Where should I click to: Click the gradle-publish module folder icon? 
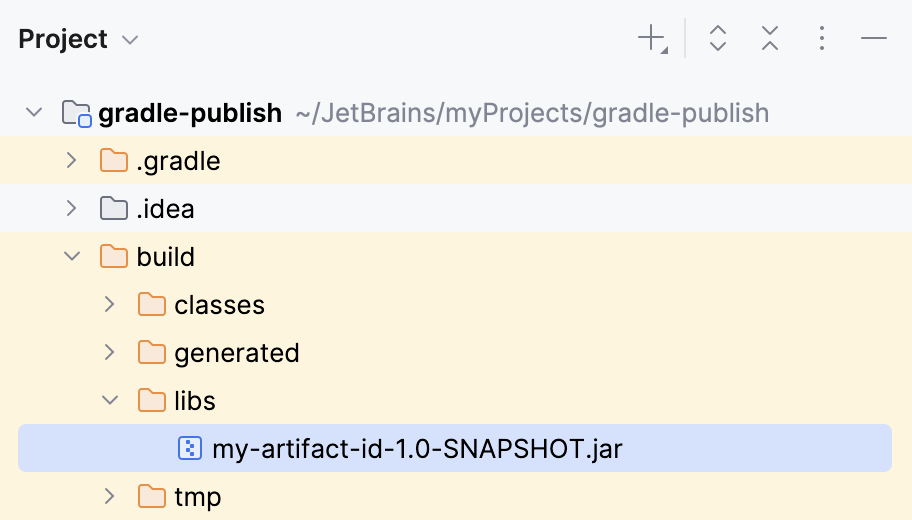[77, 113]
